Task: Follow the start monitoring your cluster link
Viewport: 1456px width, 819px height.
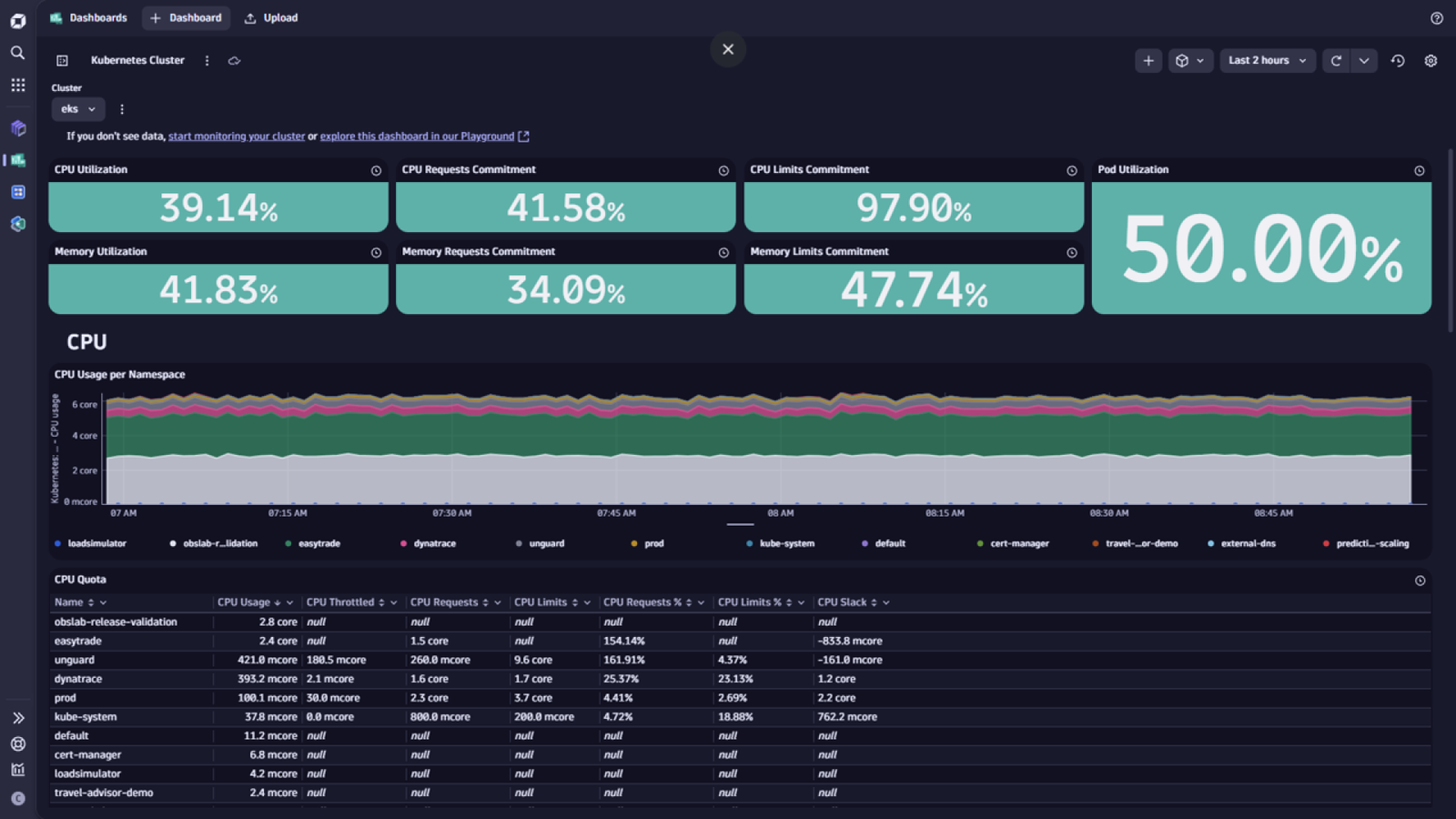Action: tap(237, 136)
